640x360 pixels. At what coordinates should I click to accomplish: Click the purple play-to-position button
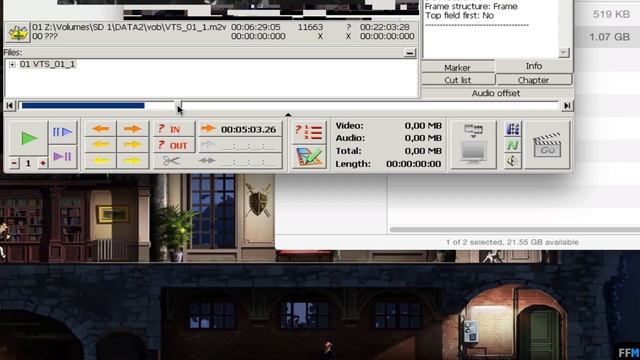pyautogui.click(x=62, y=156)
